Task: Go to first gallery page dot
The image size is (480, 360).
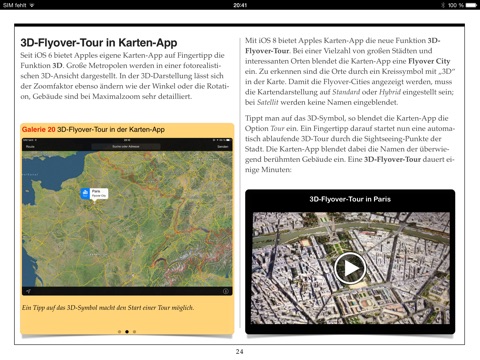Action: (119, 332)
